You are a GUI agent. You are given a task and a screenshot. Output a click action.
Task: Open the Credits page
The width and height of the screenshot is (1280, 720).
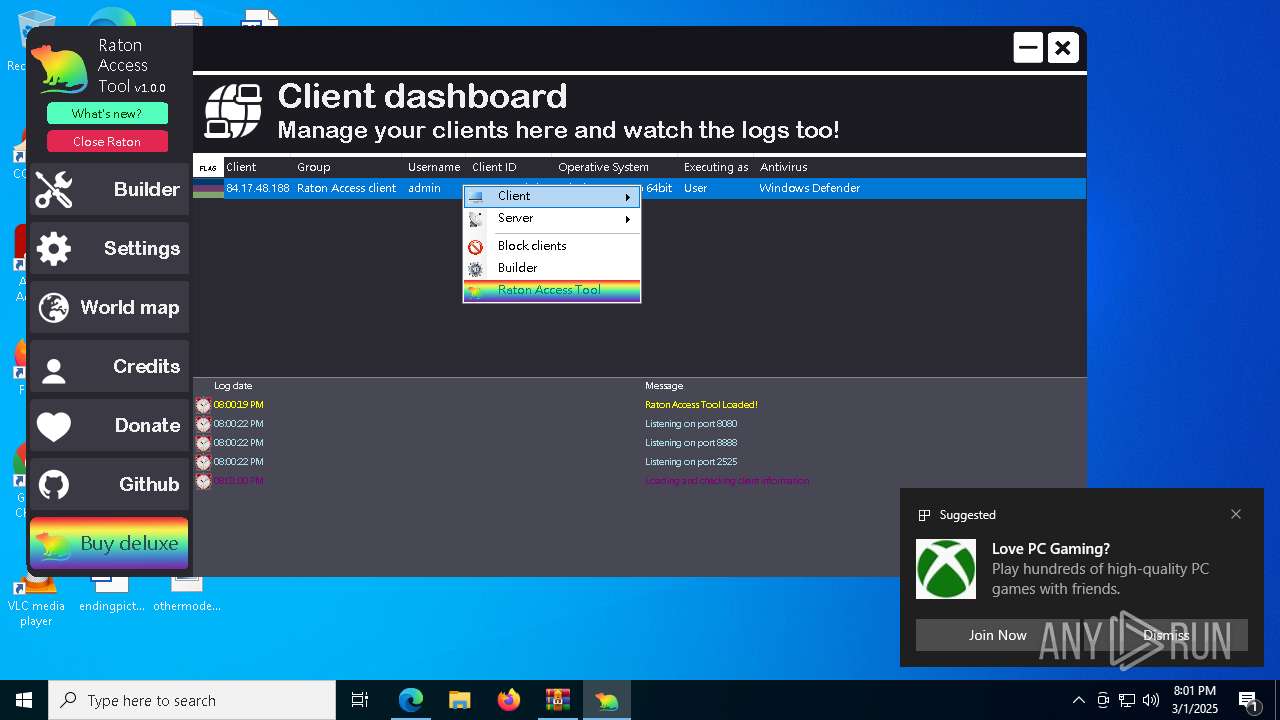(109, 366)
